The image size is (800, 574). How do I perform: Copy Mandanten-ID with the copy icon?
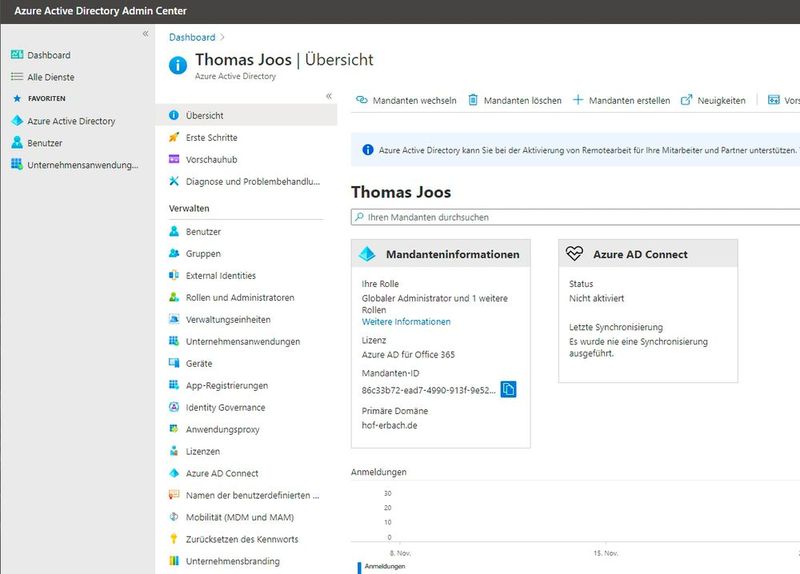point(508,389)
